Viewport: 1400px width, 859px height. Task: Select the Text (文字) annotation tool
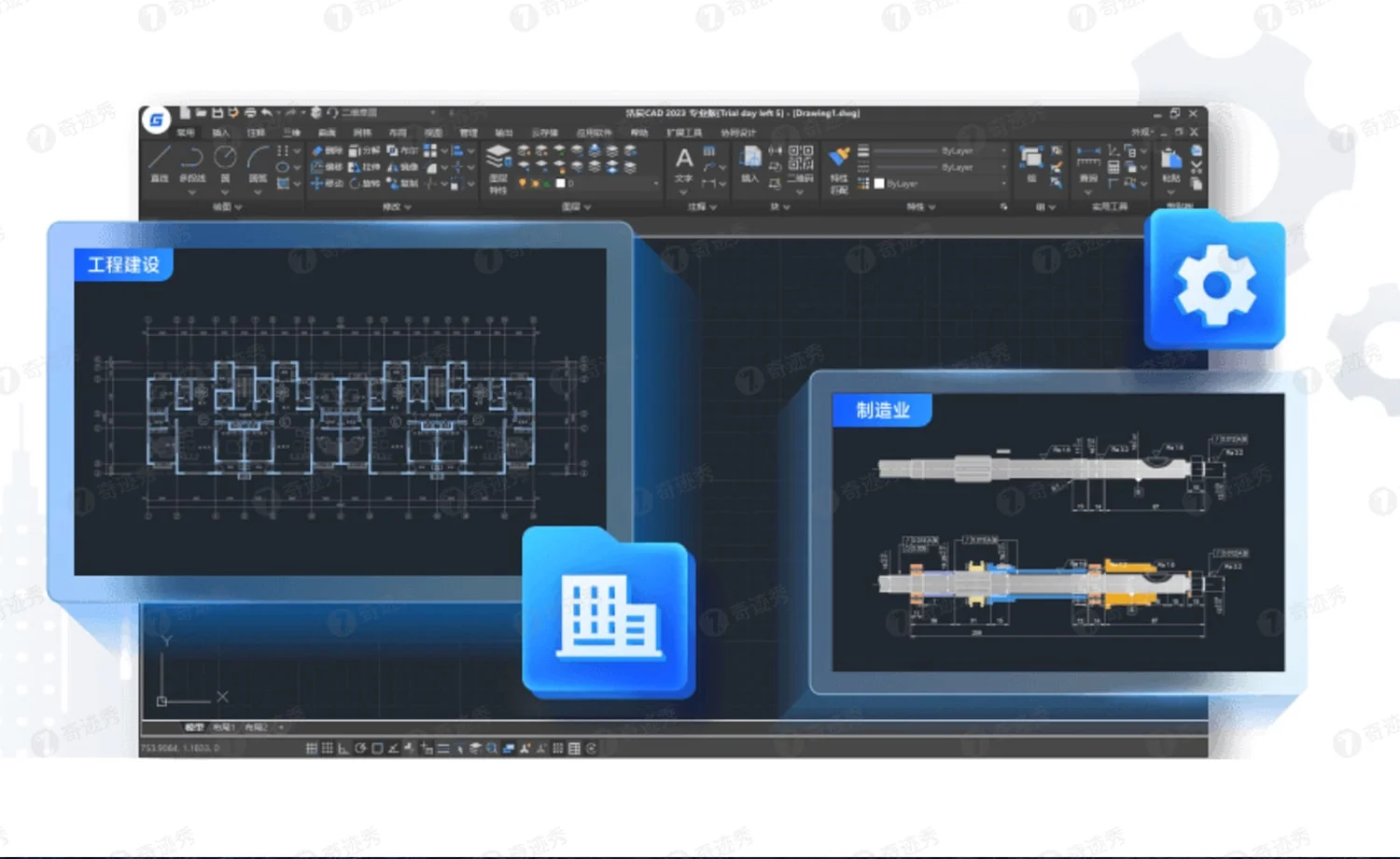(683, 161)
